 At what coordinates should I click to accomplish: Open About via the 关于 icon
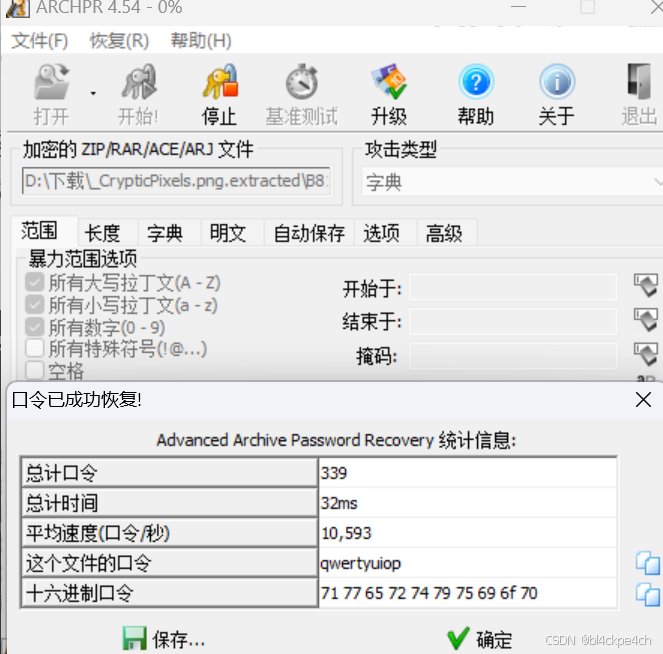[x=557, y=82]
